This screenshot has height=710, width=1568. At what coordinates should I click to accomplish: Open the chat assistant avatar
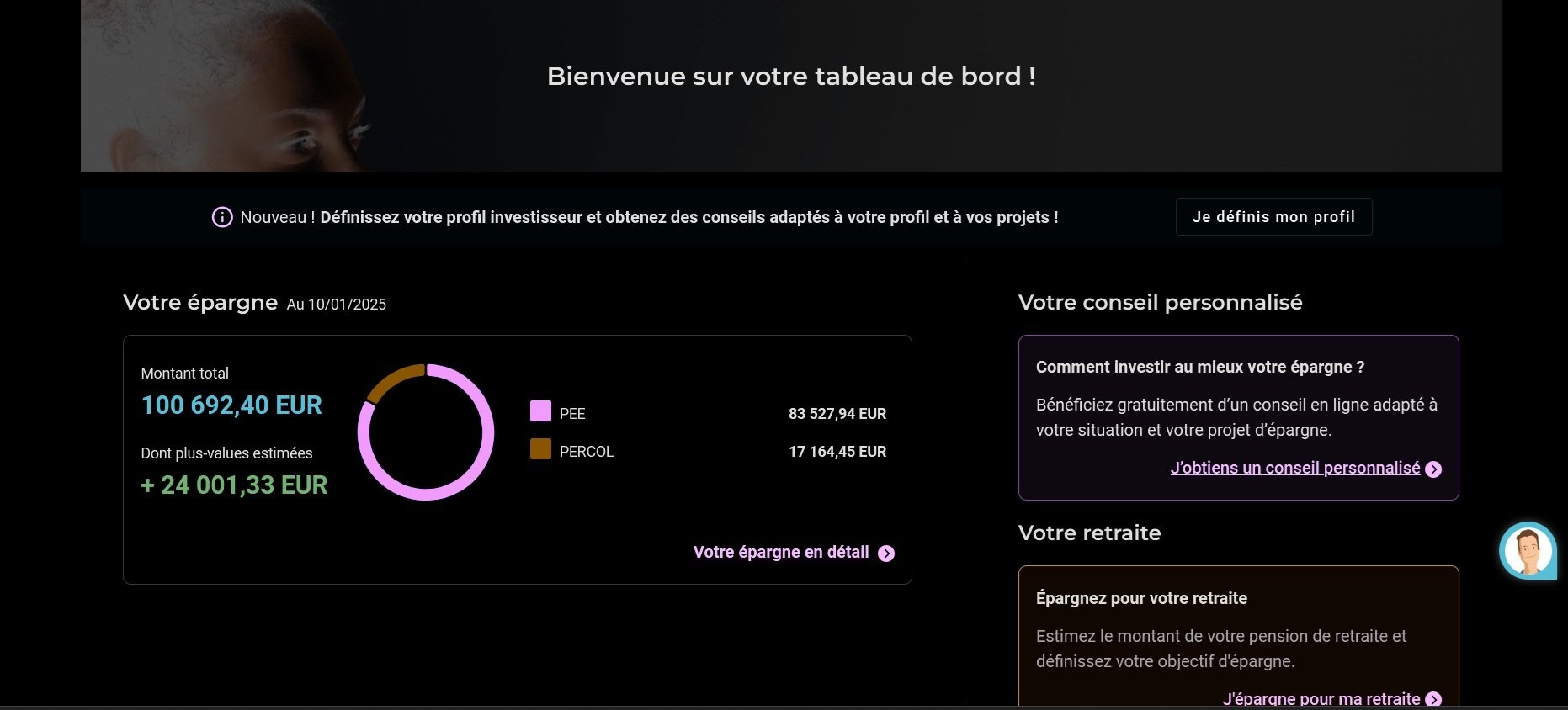point(1528,551)
